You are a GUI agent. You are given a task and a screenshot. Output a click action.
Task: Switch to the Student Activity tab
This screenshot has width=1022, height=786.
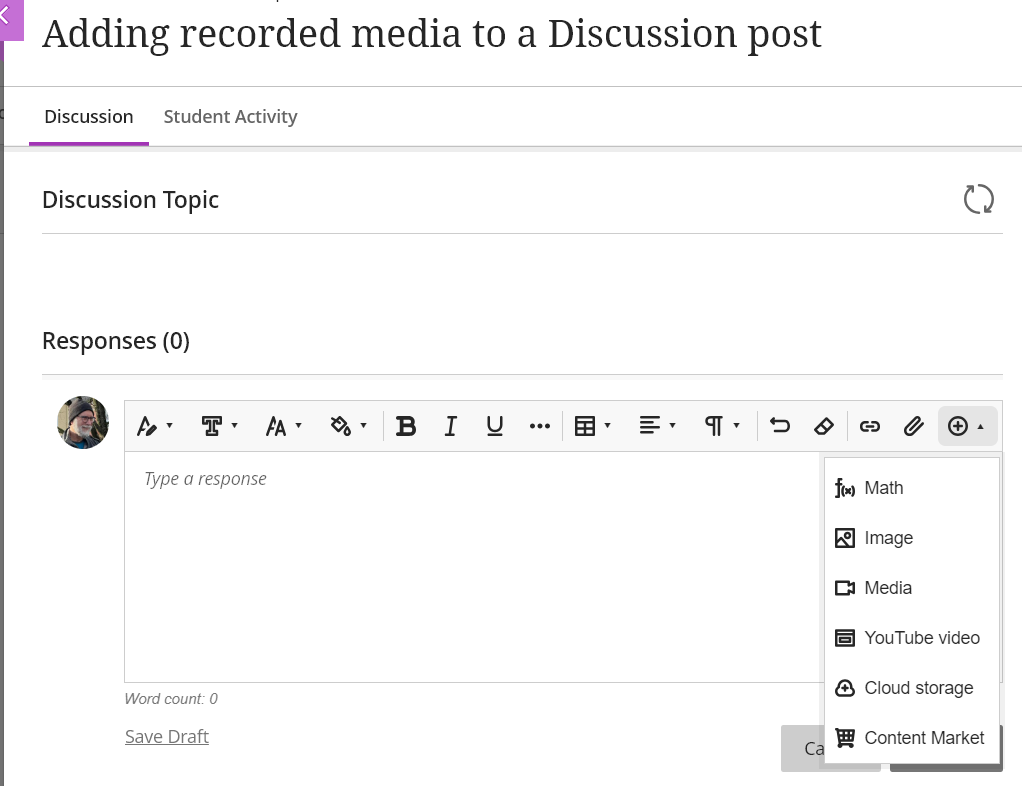(x=230, y=117)
